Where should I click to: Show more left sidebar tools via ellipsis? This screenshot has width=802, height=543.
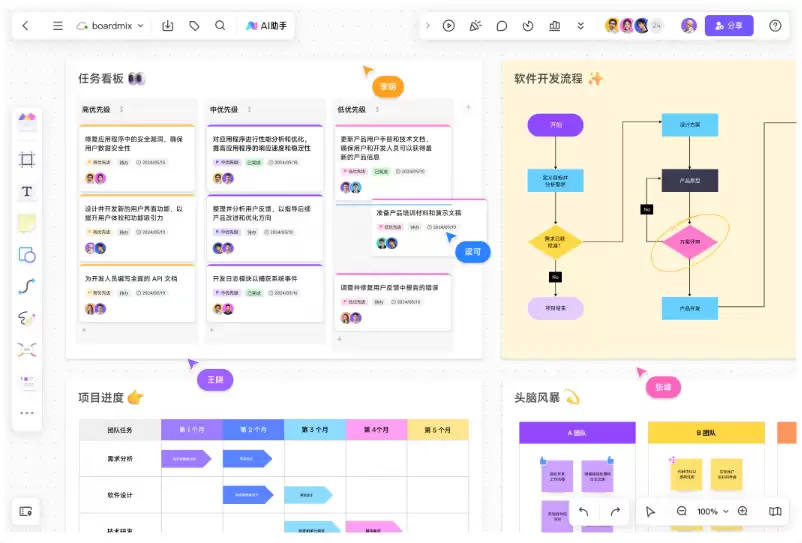[27, 413]
